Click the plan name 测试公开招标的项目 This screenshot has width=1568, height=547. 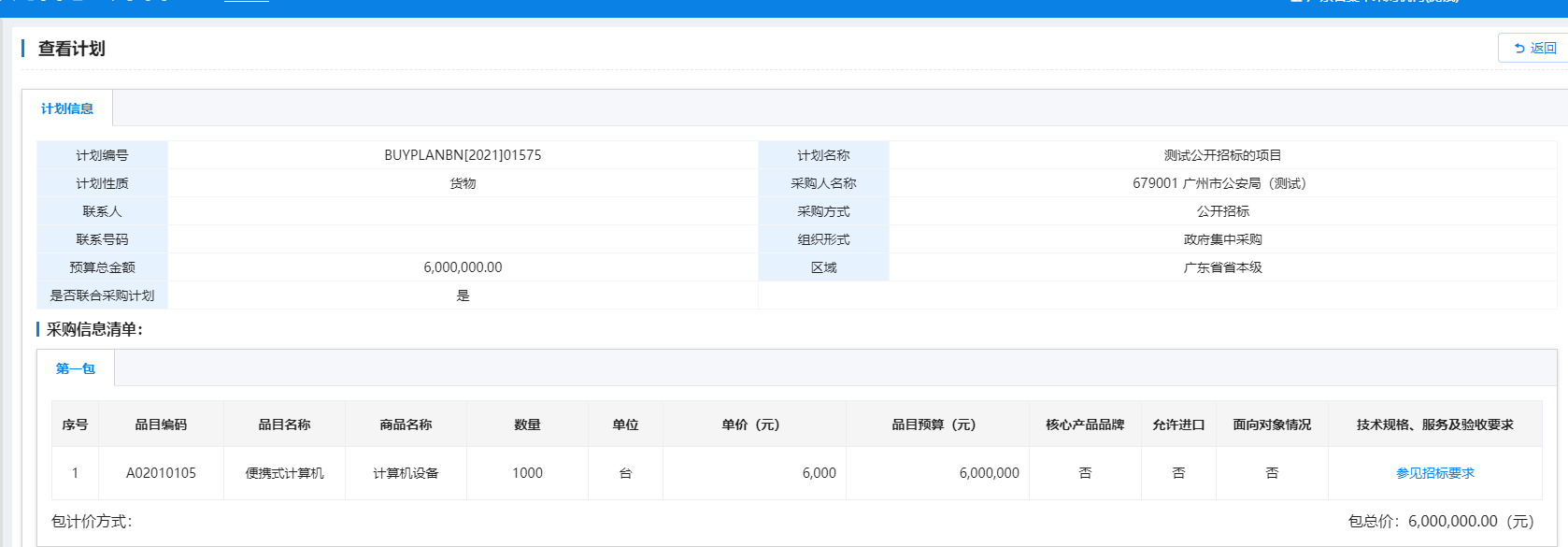[1222, 155]
